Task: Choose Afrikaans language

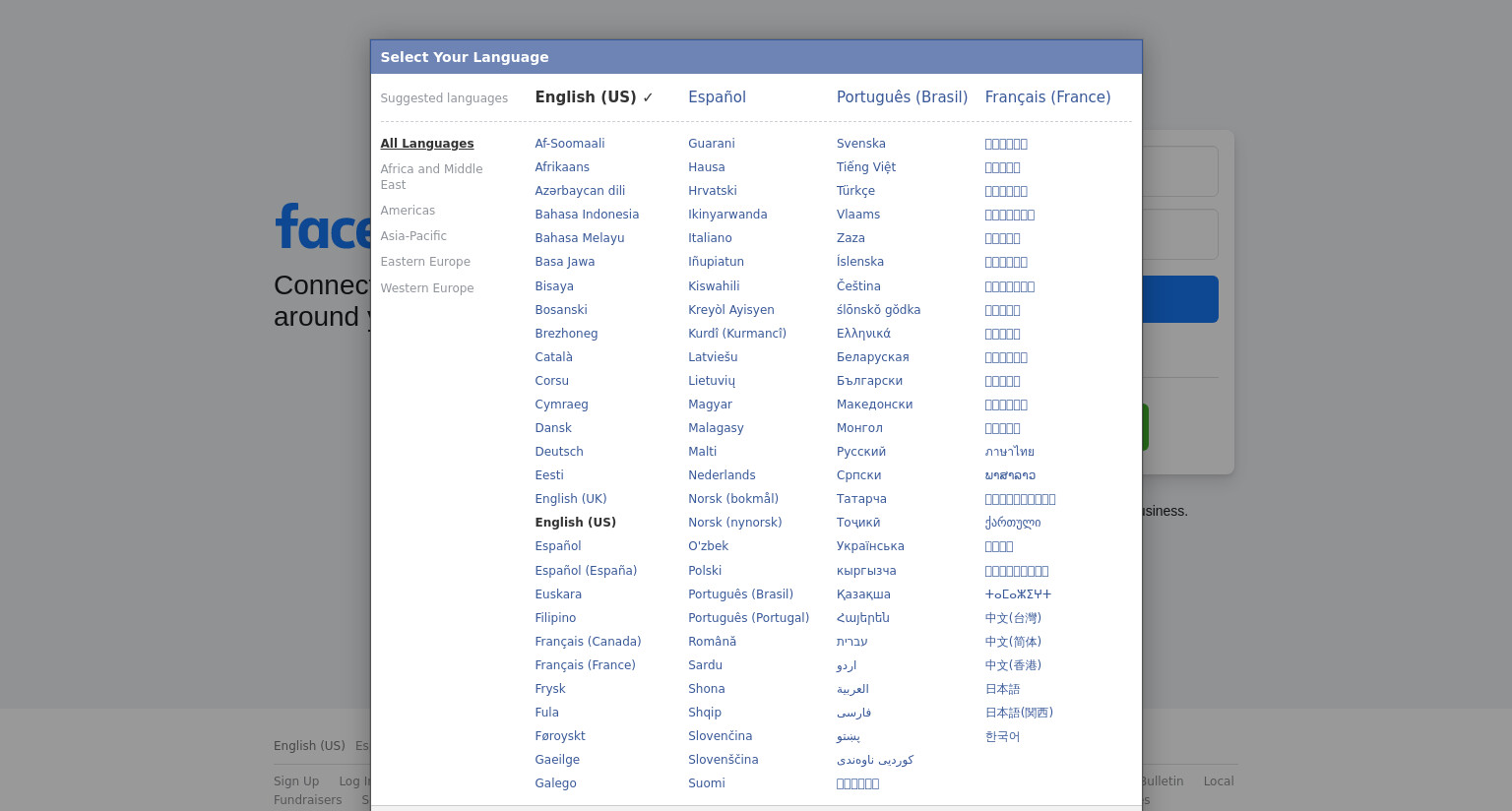Action: (x=562, y=167)
